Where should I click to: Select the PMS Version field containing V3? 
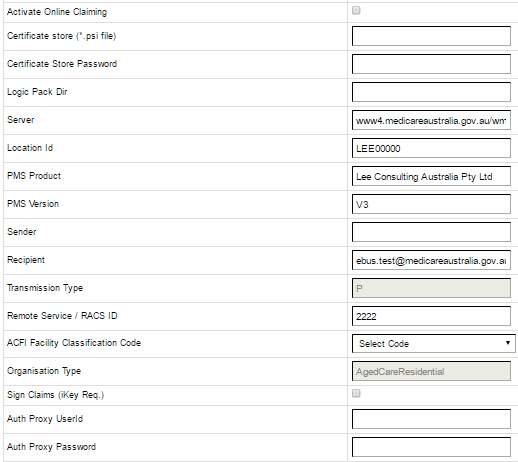(x=431, y=204)
